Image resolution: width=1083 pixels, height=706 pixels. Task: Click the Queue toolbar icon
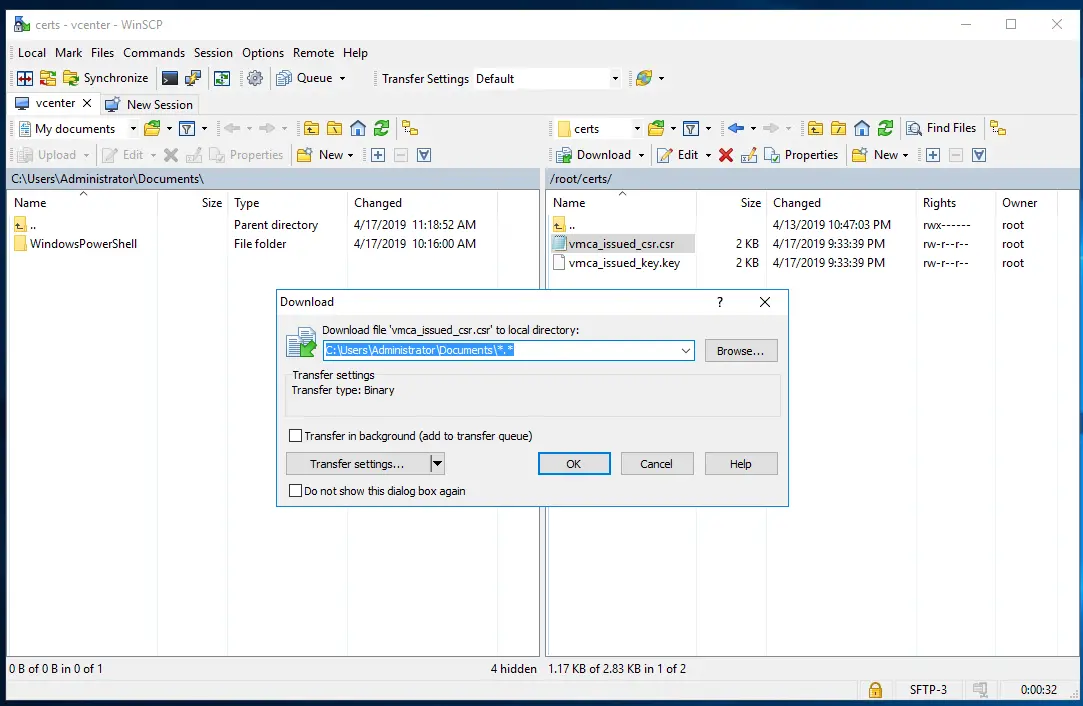tap(283, 78)
